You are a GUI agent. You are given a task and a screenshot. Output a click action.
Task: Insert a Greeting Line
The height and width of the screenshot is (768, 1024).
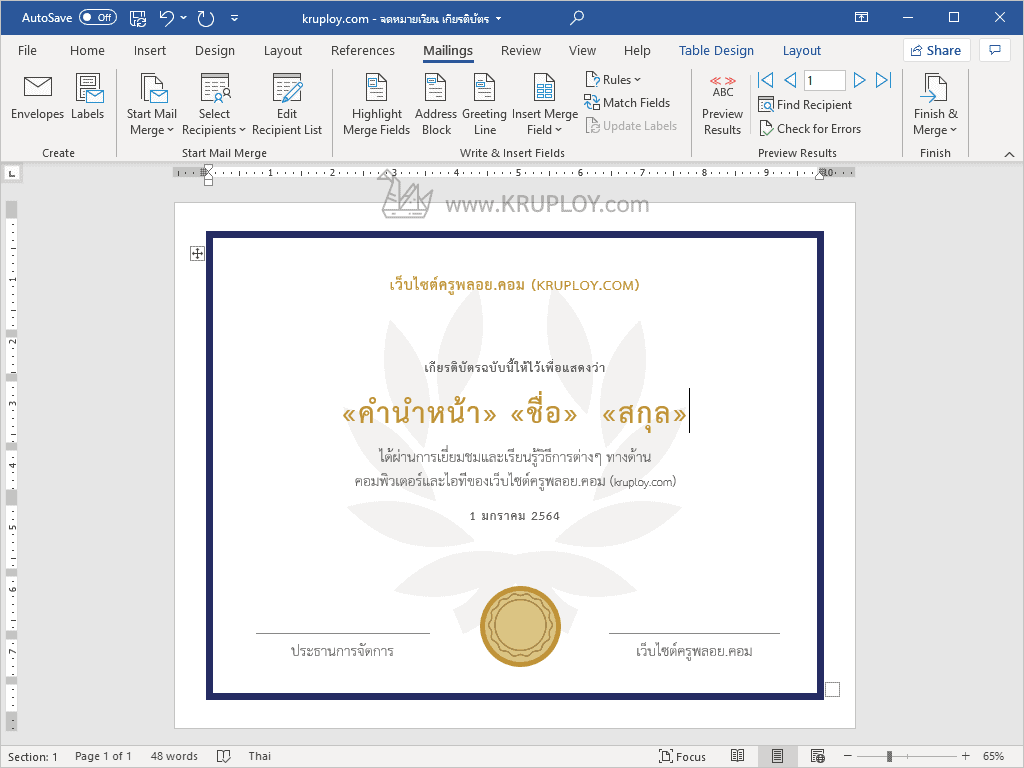(x=484, y=104)
